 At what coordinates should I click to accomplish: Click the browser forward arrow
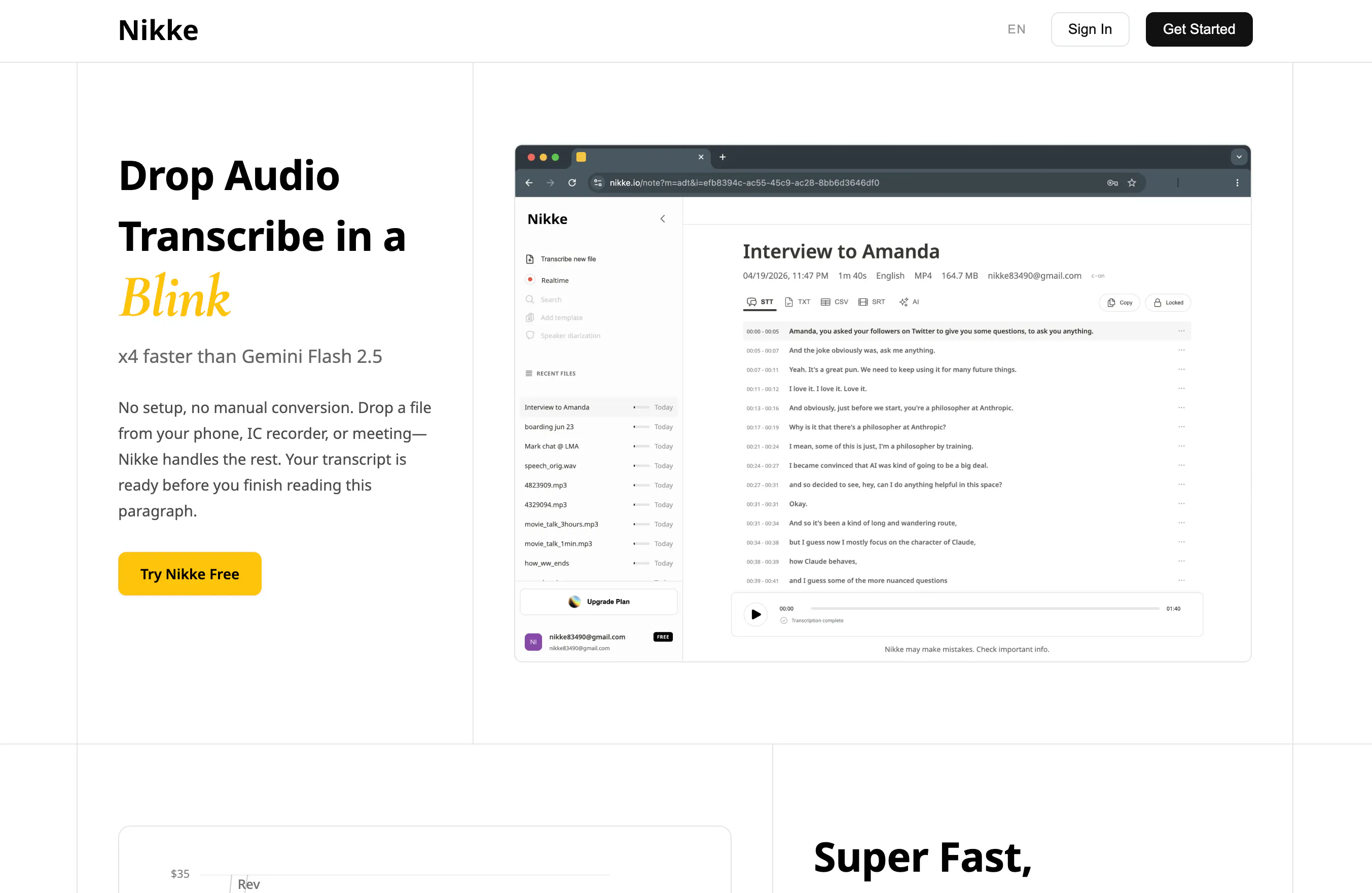click(551, 182)
